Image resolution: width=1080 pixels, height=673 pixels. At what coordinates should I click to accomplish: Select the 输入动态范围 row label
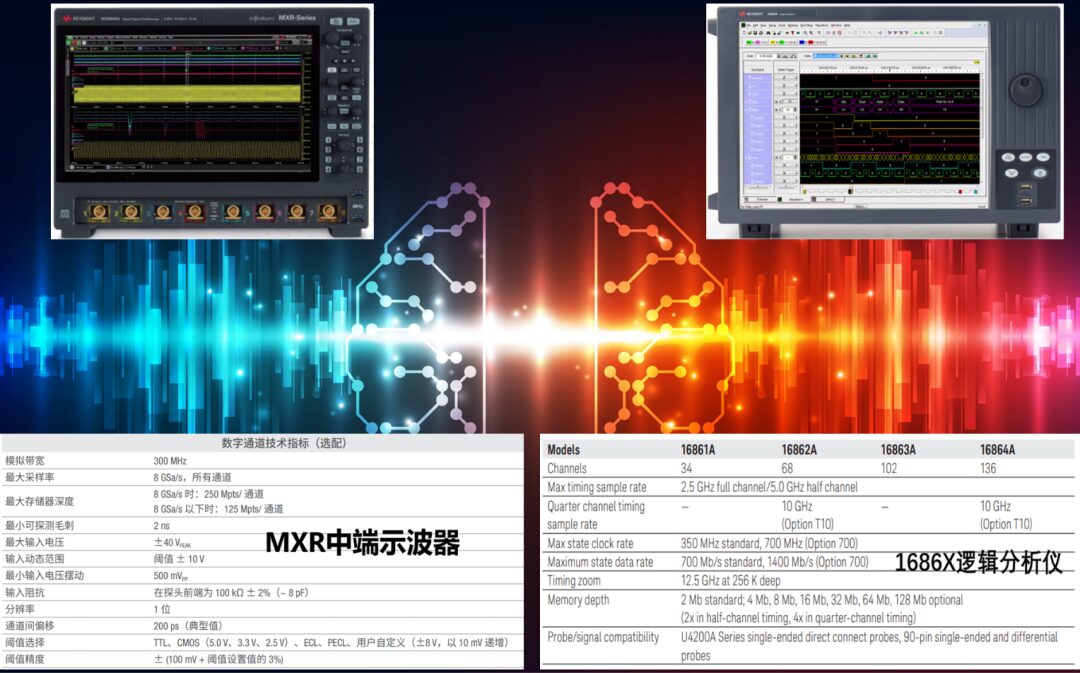(34, 559)
